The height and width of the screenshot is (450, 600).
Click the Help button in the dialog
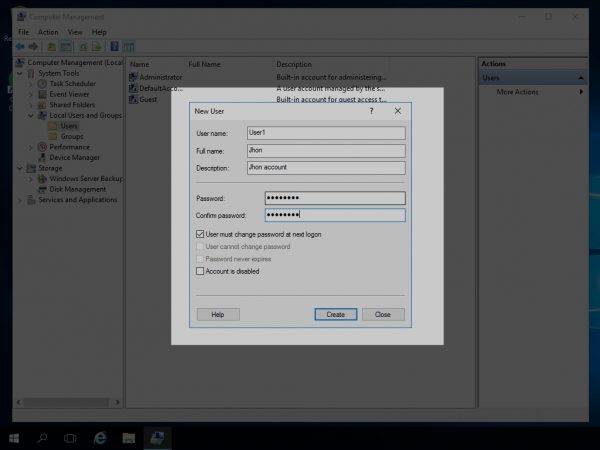point(218,314)
